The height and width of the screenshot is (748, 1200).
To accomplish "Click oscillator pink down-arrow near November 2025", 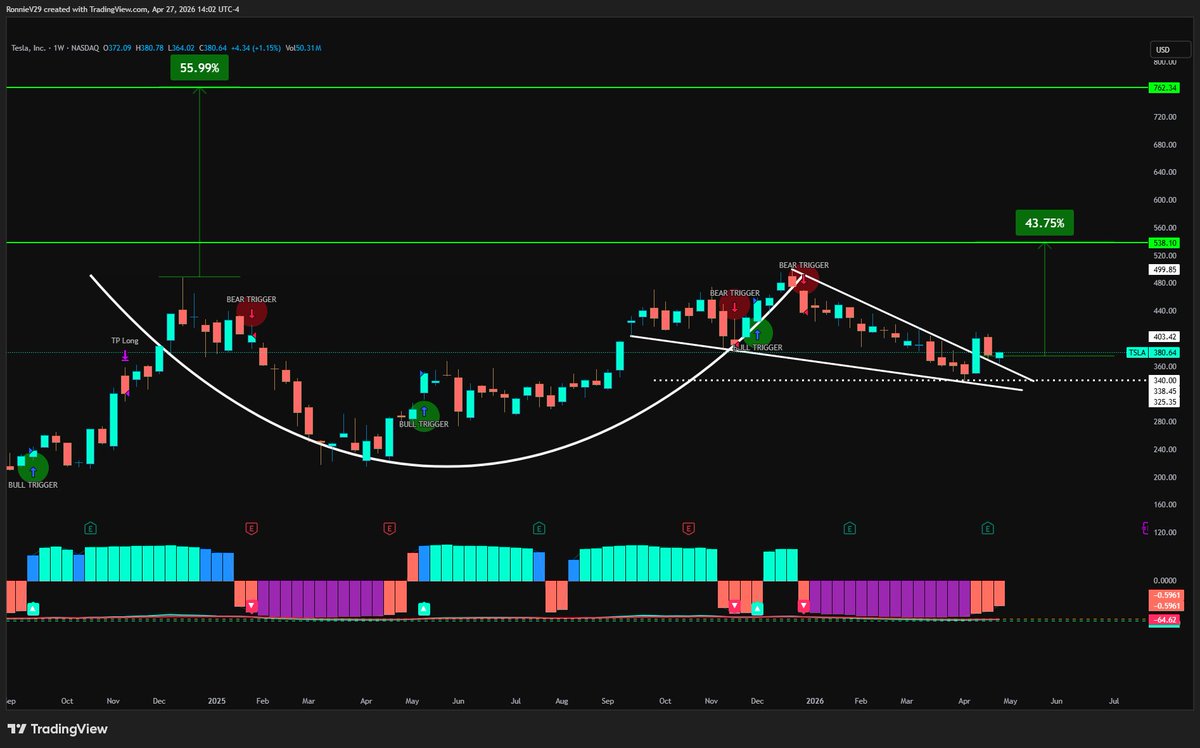I will tap(735, 606).
